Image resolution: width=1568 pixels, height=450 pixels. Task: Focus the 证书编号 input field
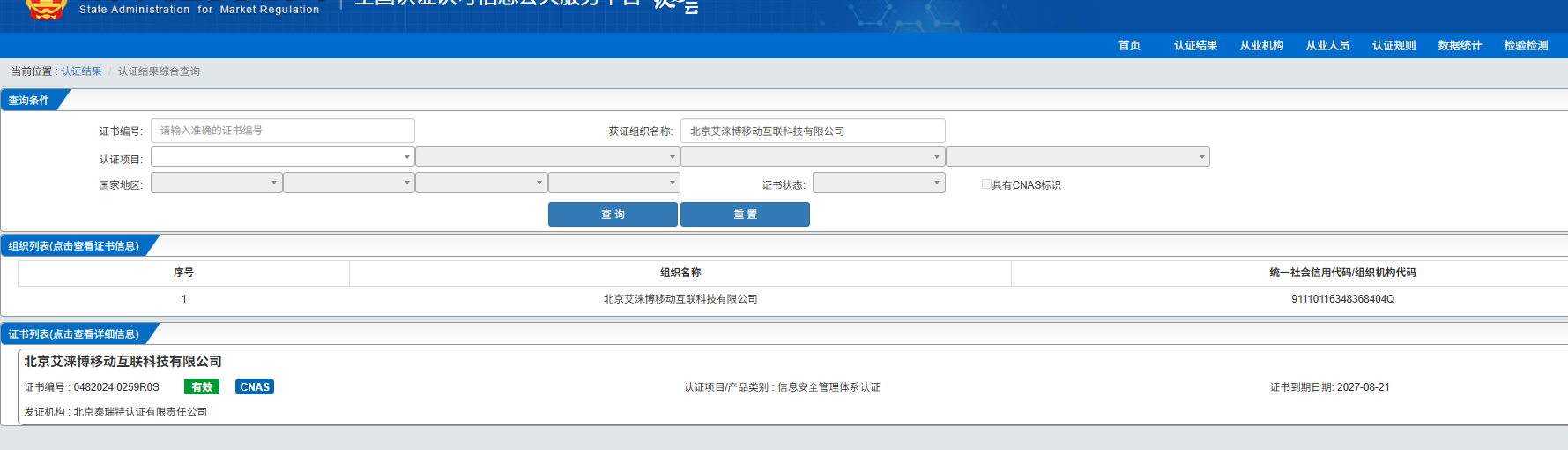283,131
